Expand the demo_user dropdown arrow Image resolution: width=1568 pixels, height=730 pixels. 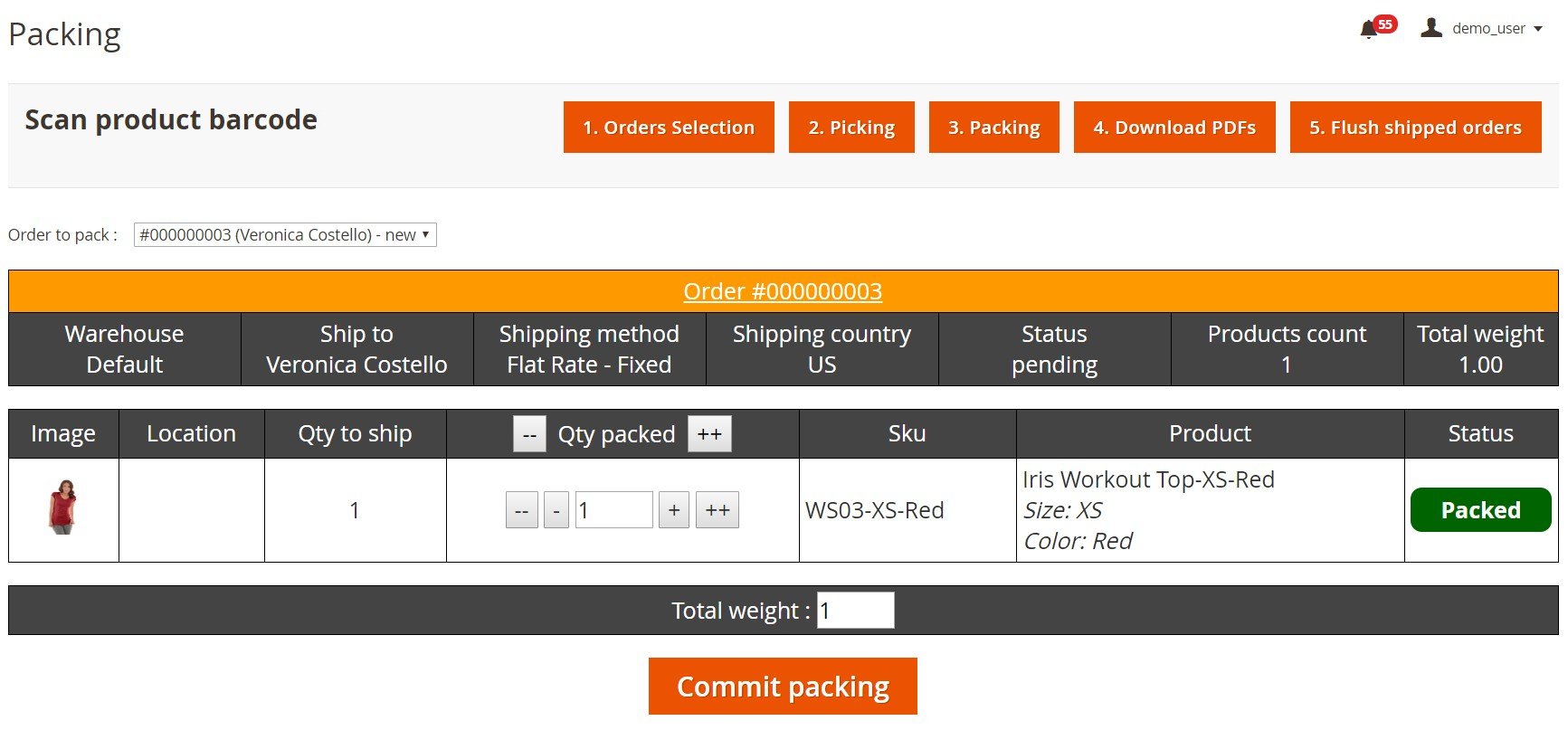click(1537, 29)
